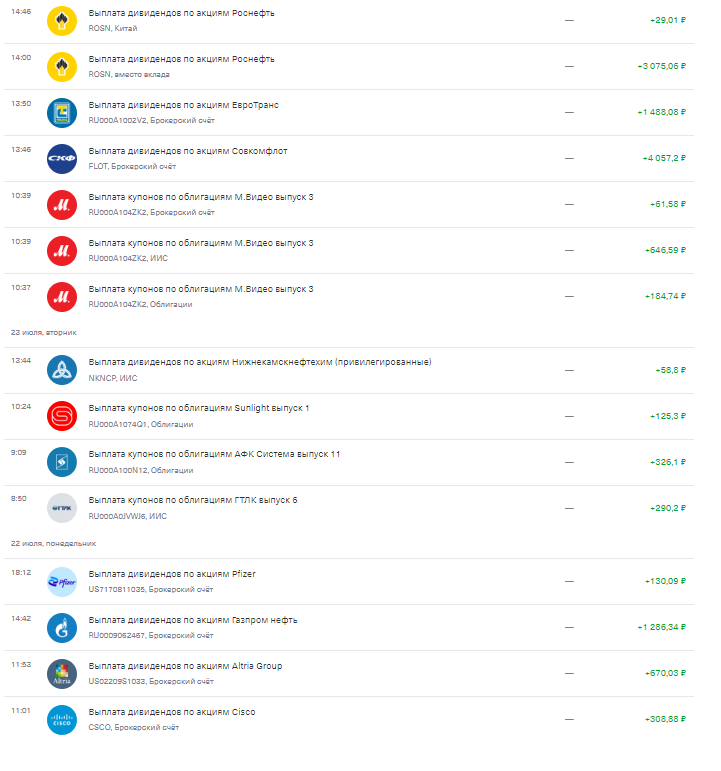
Task: Select amount +646,59 ₽
Action: 665,250
